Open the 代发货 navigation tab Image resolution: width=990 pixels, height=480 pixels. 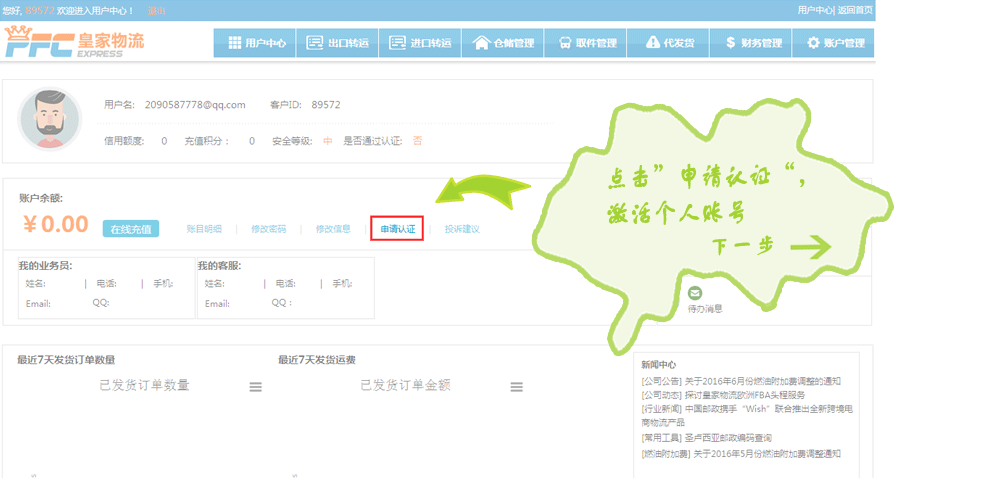click(x=668, y=43)
